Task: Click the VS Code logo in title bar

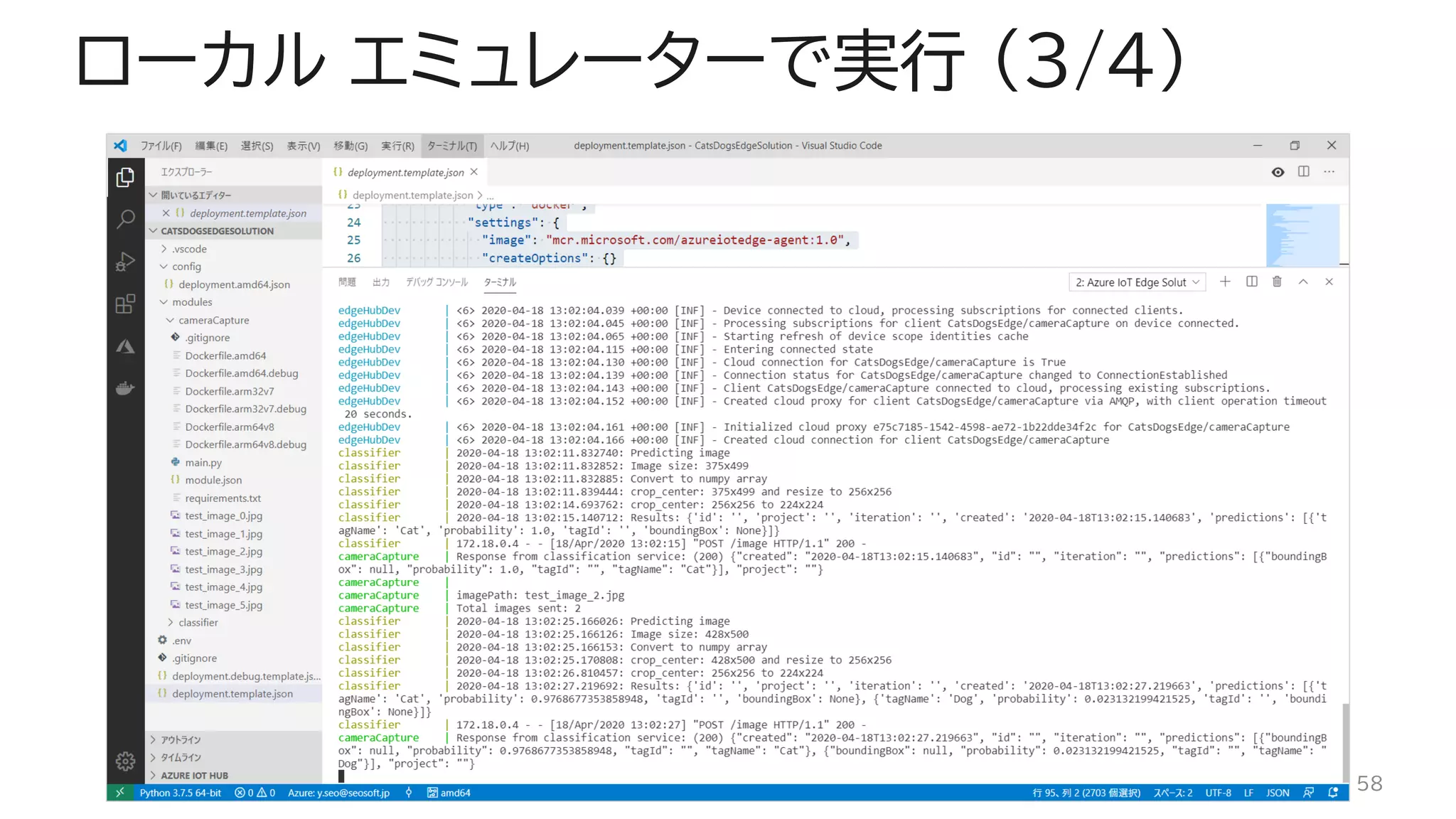Action: click(121, 145)
